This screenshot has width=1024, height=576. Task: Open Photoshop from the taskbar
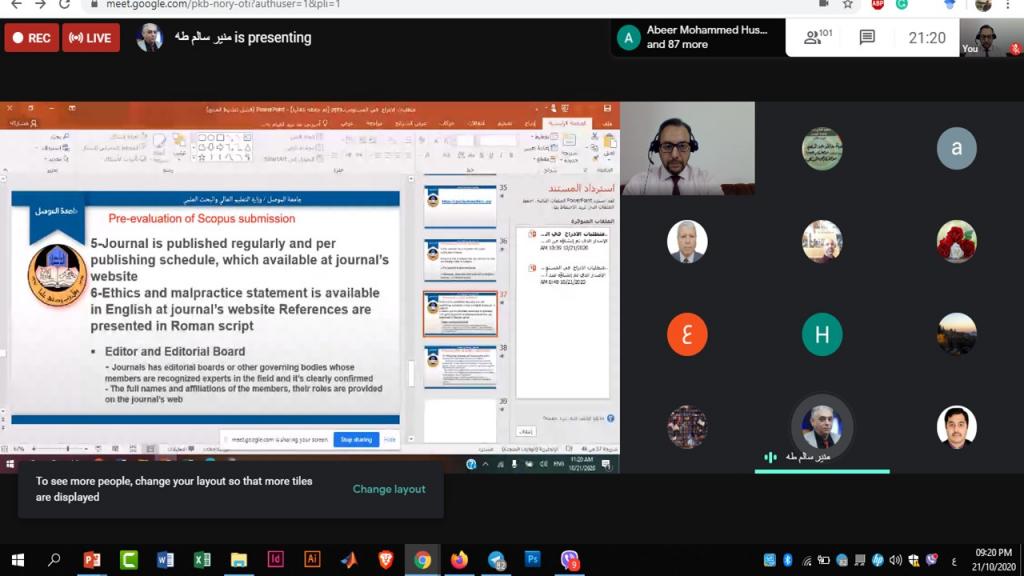click(533, 560)
